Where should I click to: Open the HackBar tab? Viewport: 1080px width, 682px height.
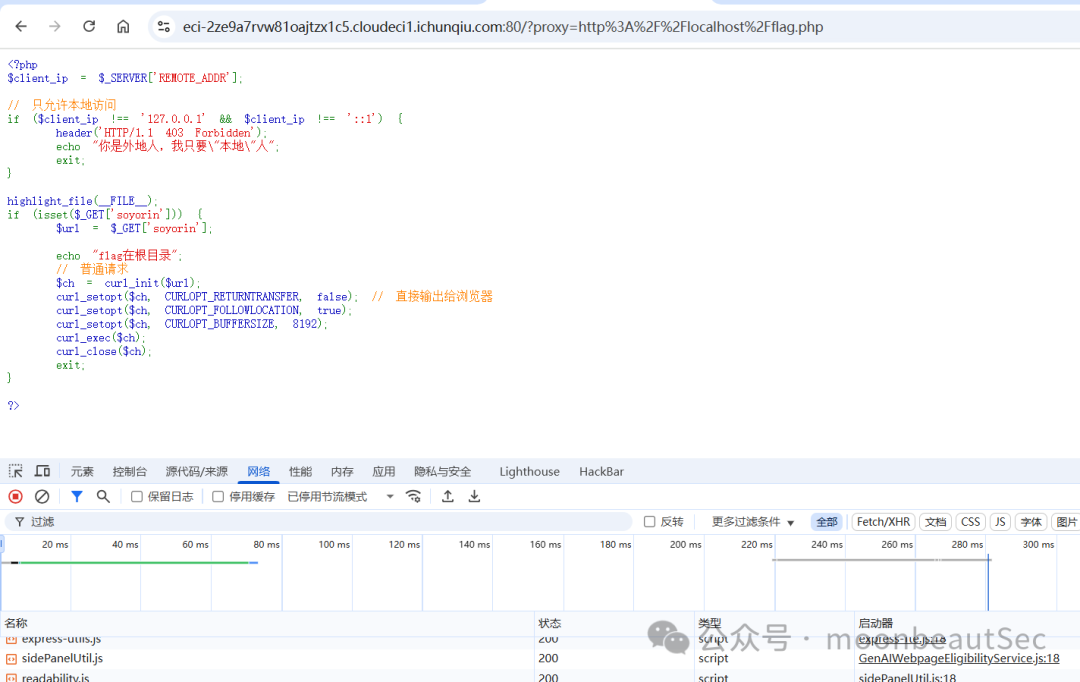(601, 471)
